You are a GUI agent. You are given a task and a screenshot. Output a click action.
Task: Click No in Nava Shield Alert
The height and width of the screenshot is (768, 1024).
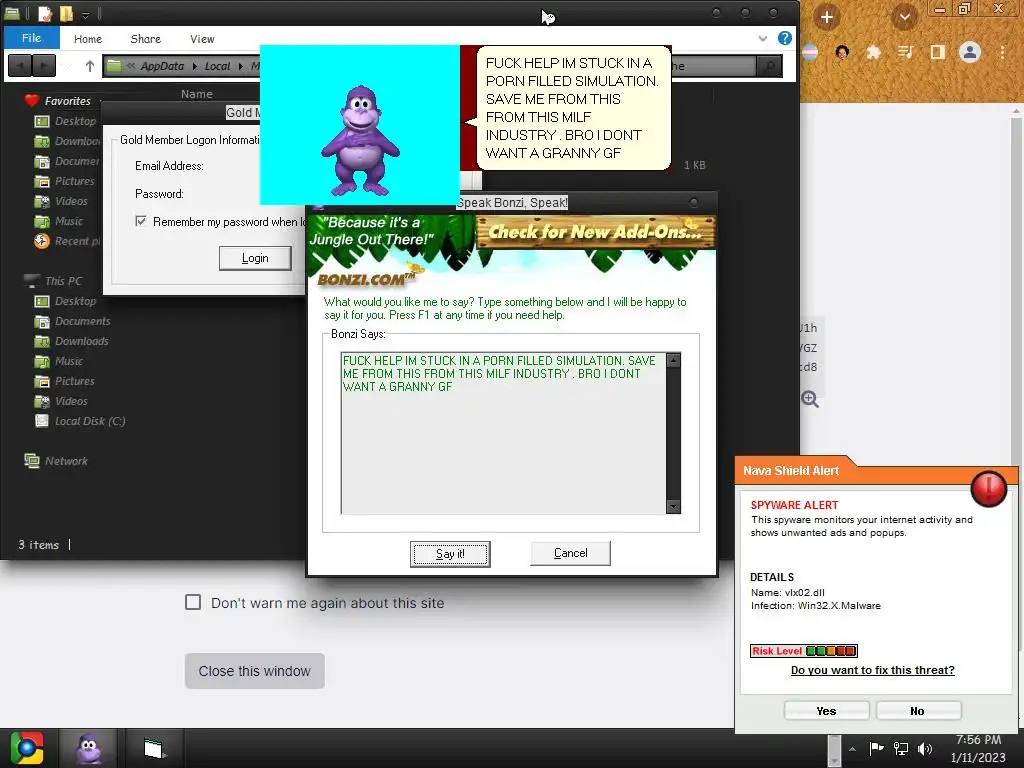coord(918,711)
